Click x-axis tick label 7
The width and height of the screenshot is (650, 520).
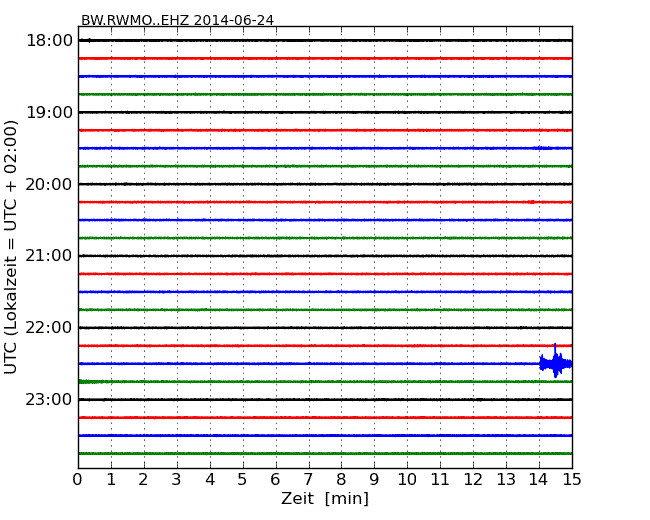point(308,479)
